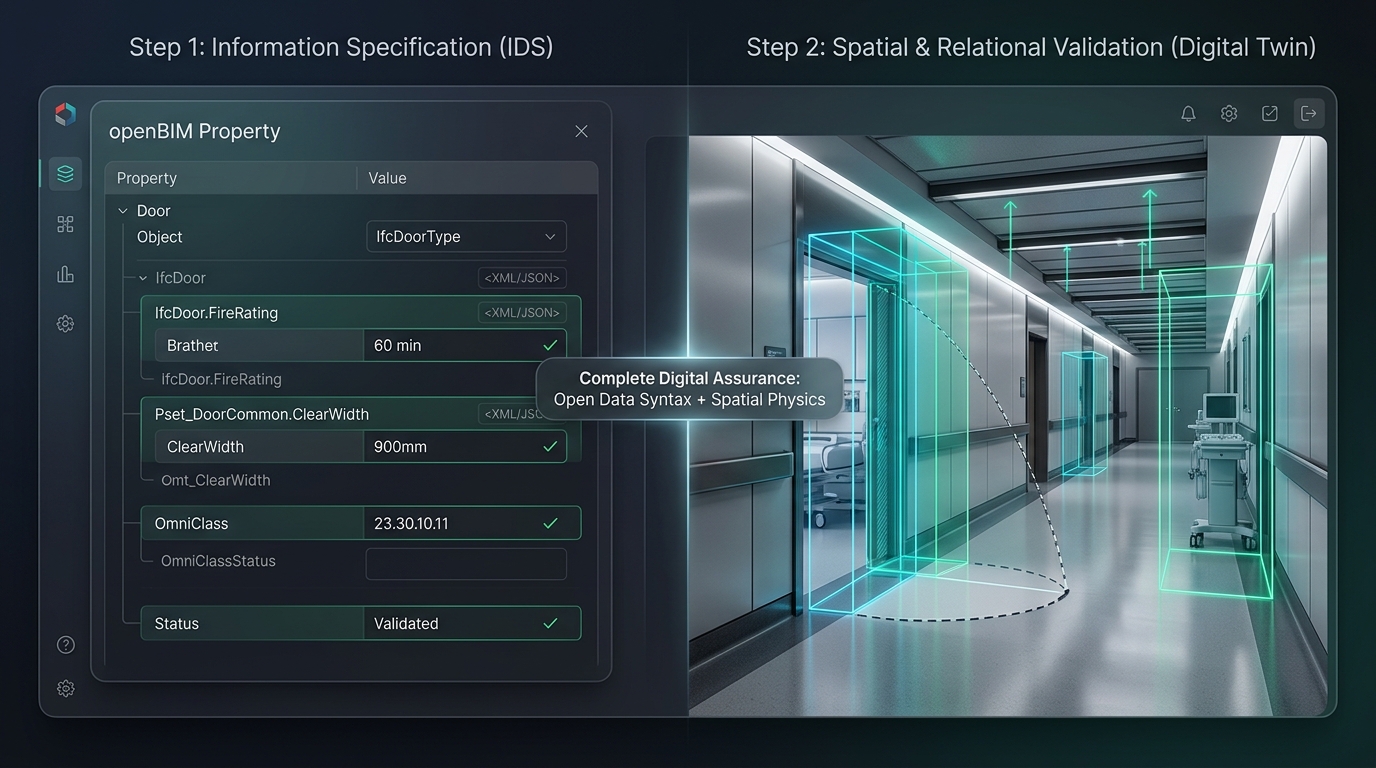1376x768 pixels.
Task: Select the modules grid icon in the sidebar
Action: click(65, 224)
